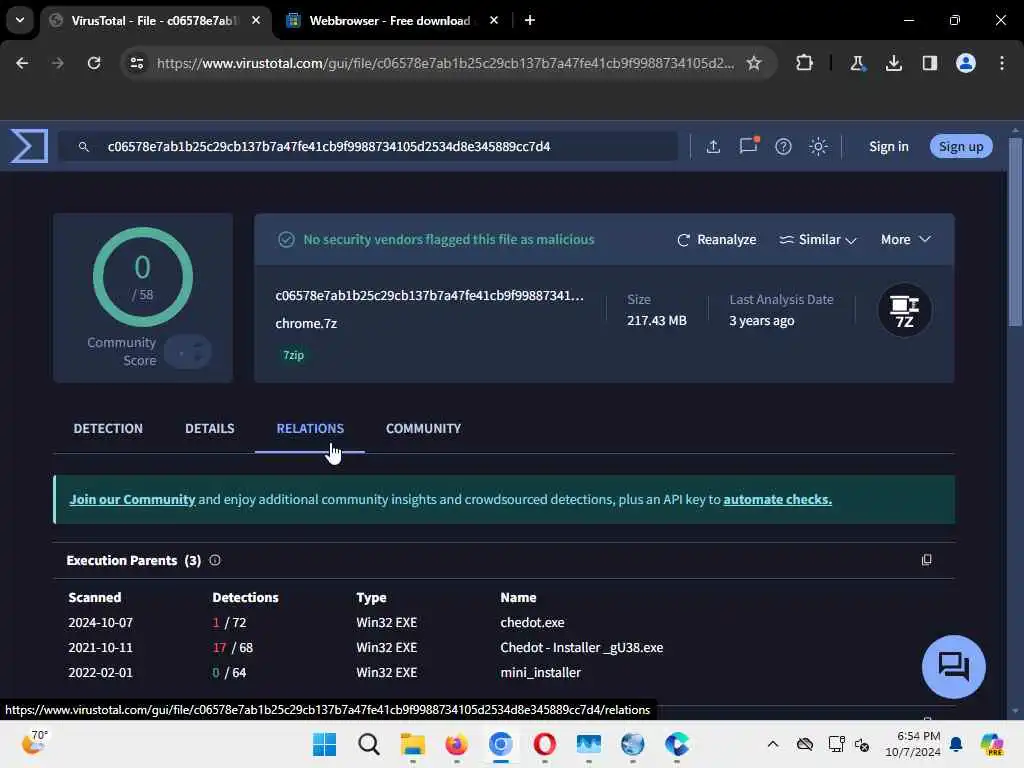The height and width of the screenshot is (768, 1024).
Task: Expand the More dropdown
Action: (905, 240)
